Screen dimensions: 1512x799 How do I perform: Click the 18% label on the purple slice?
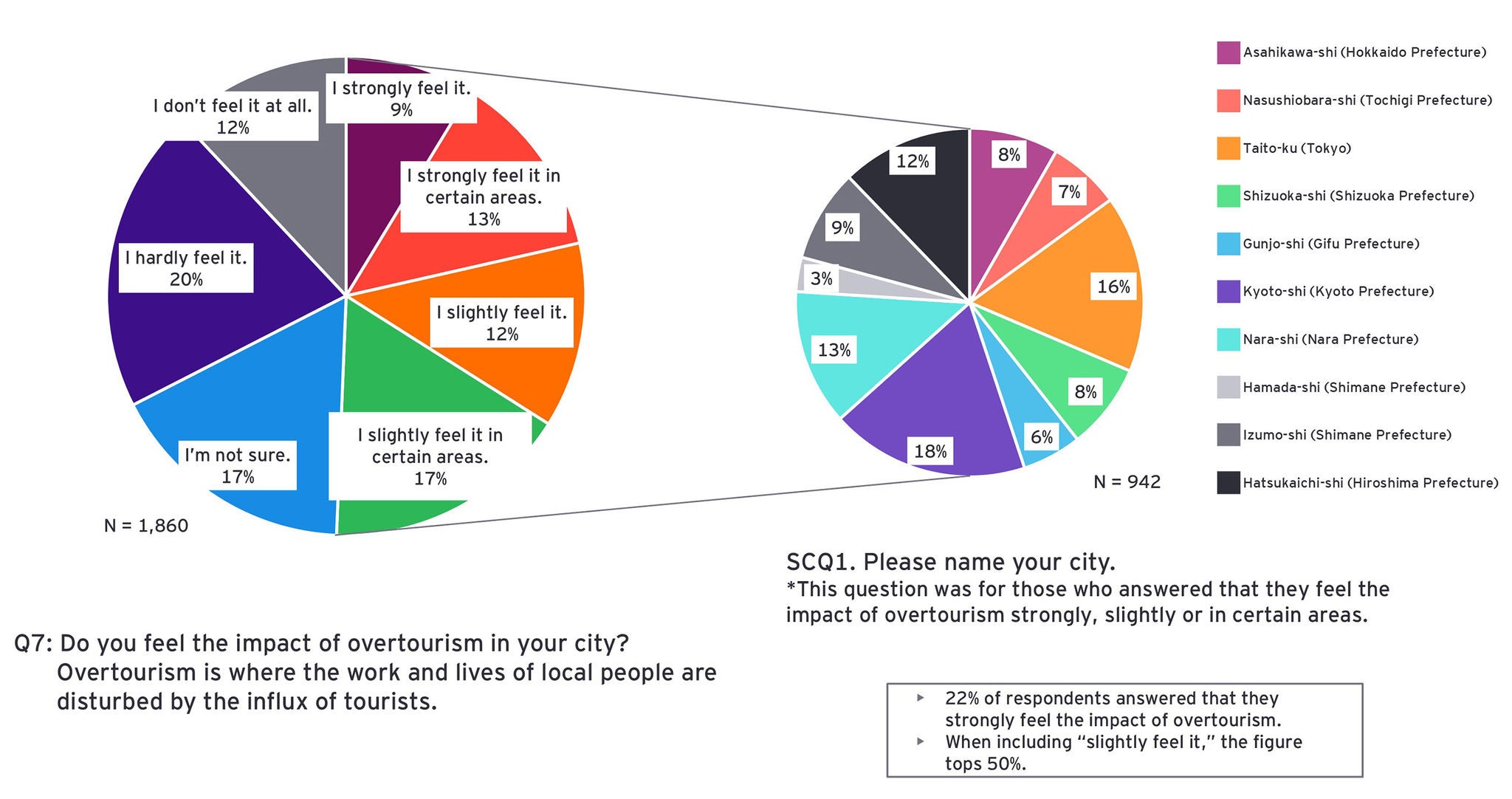(930, 451)
